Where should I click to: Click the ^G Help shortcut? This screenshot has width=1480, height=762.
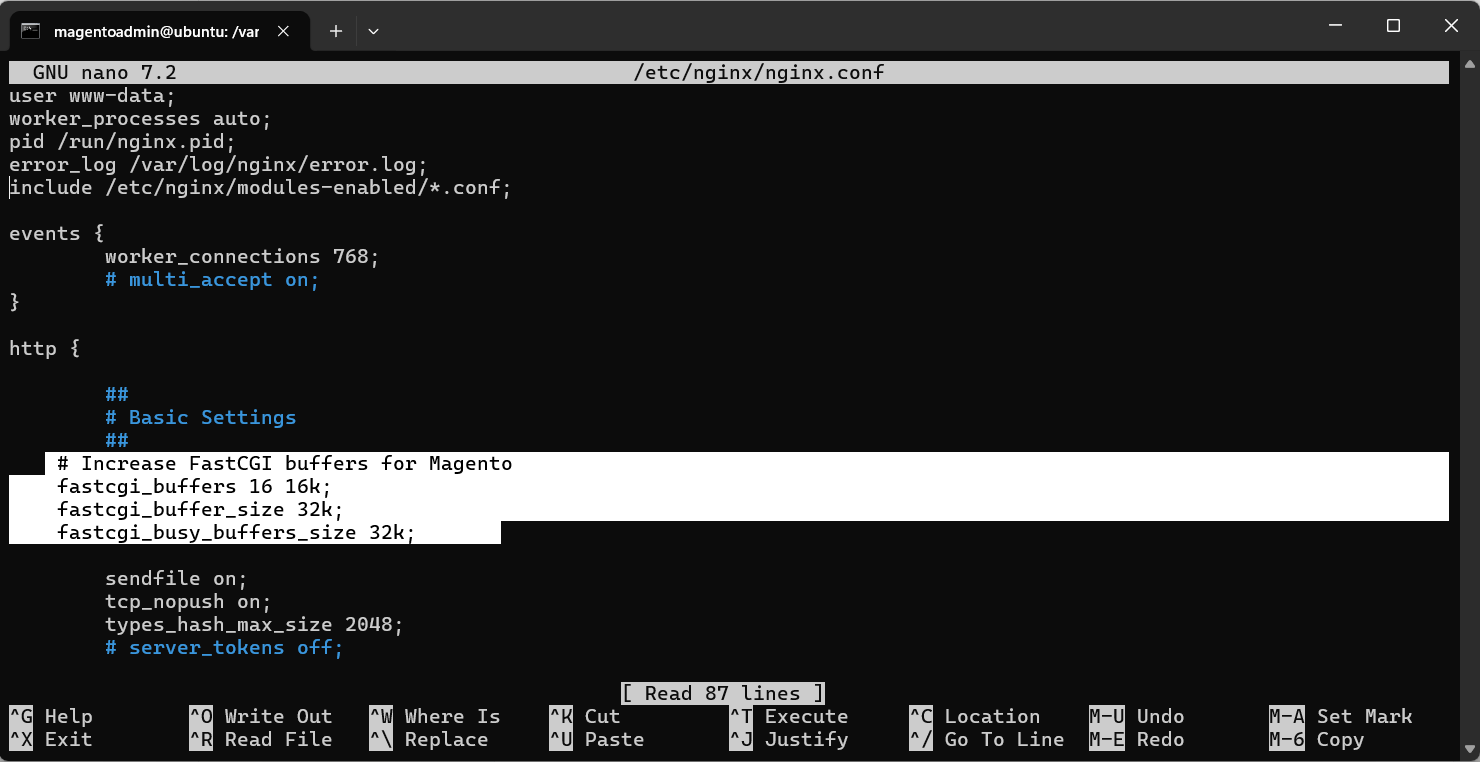pyautogui.click(x=51, y=716)
